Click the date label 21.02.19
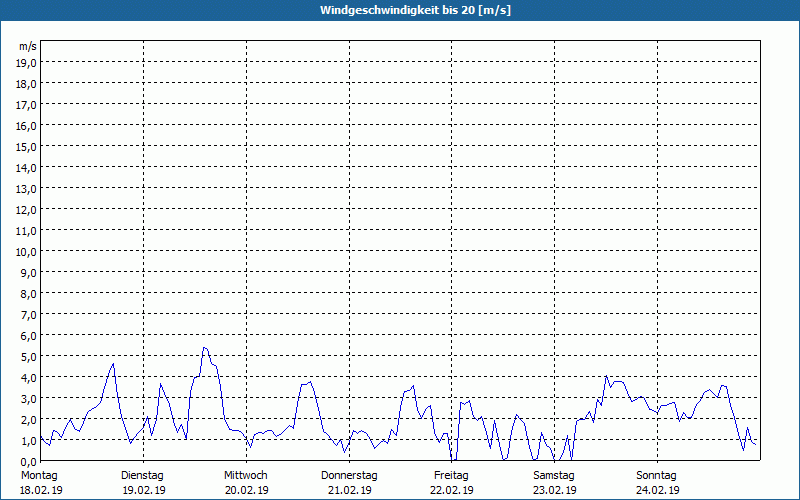 click(x=349, y=490)
